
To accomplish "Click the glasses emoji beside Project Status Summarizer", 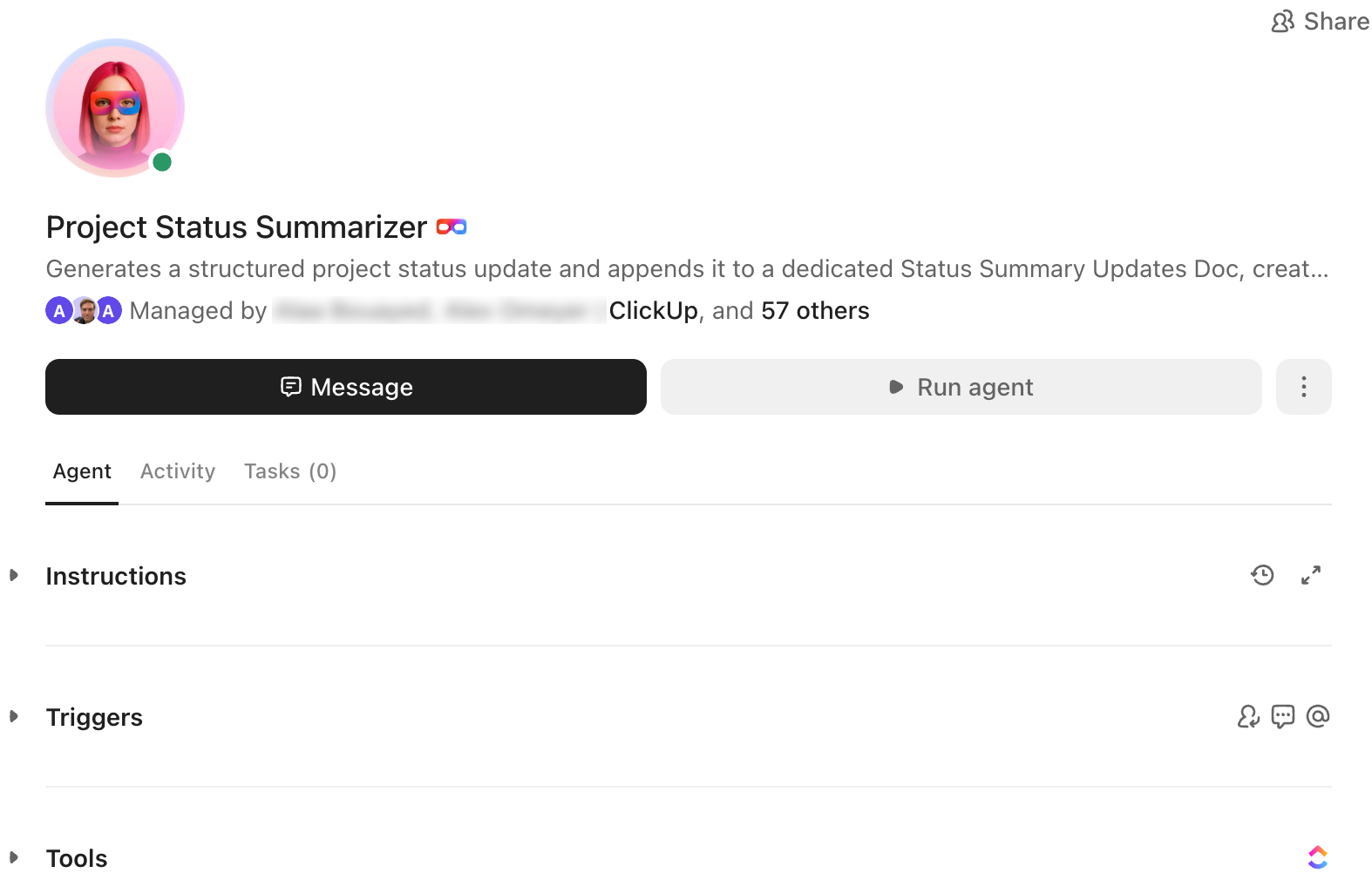I will 452,227.
